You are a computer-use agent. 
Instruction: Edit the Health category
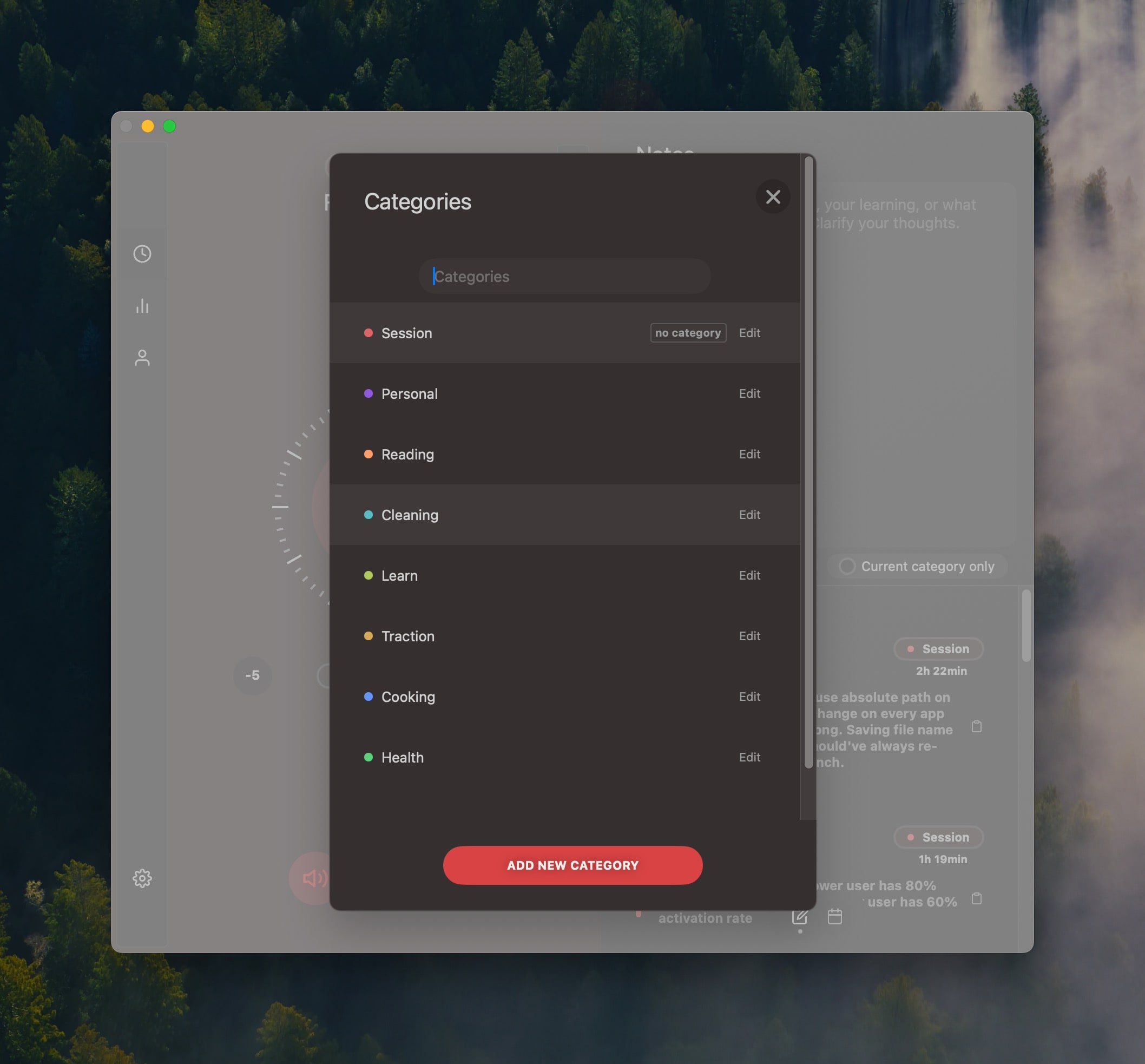point(749,757)
